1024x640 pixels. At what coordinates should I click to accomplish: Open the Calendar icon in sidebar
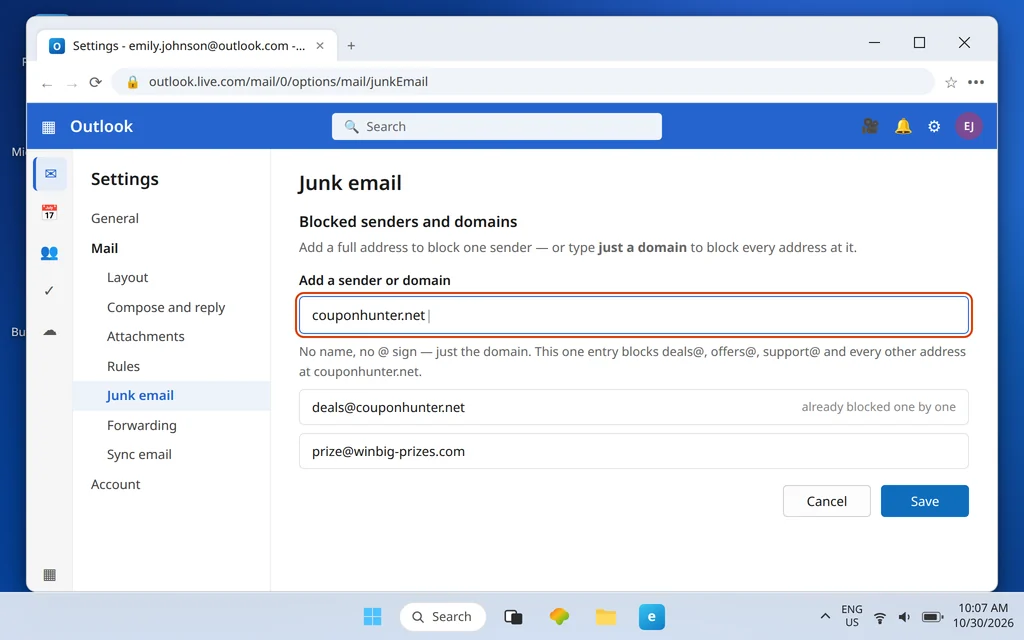[x=49, y=212]
